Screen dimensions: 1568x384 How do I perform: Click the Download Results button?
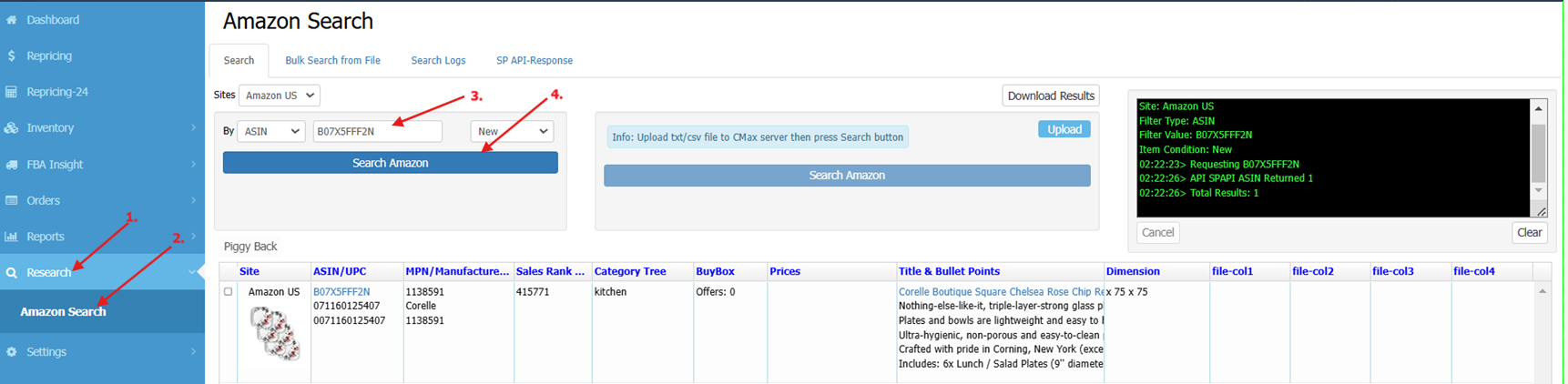tap(1050, 96)
